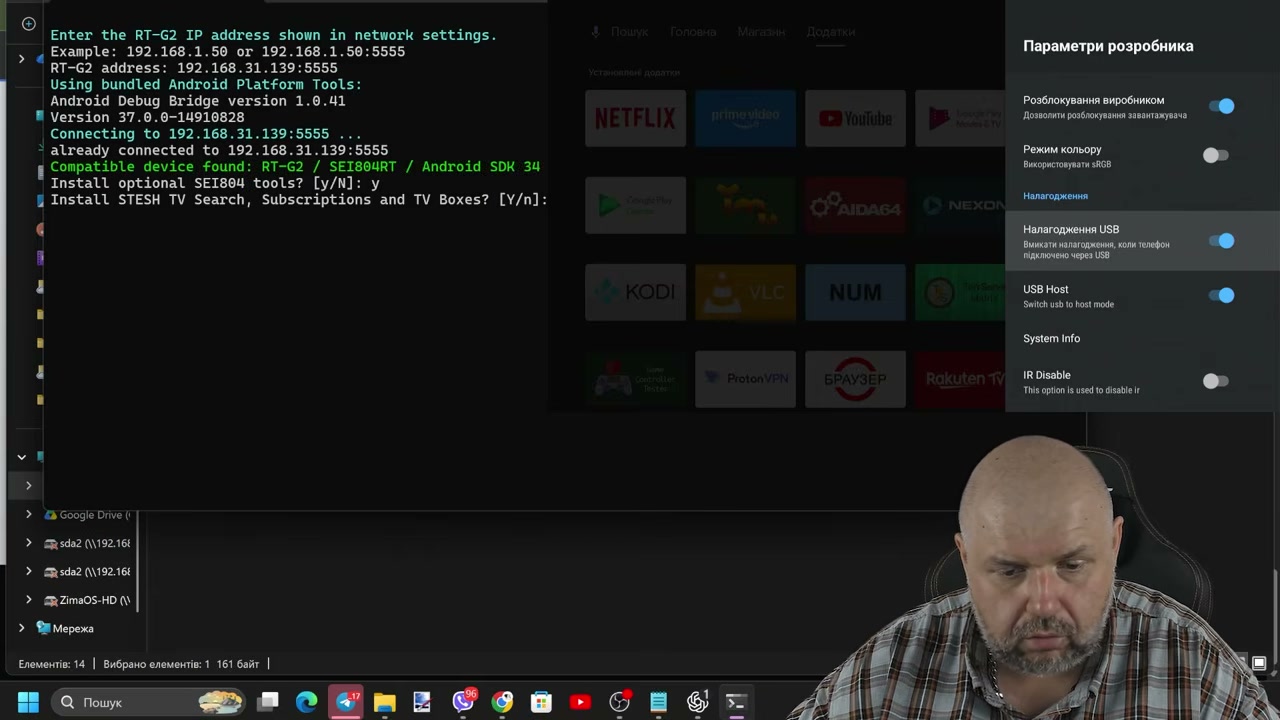Open the image editor taskbar icon next to File Explorer
The image size is (1280, 720).
422,702
